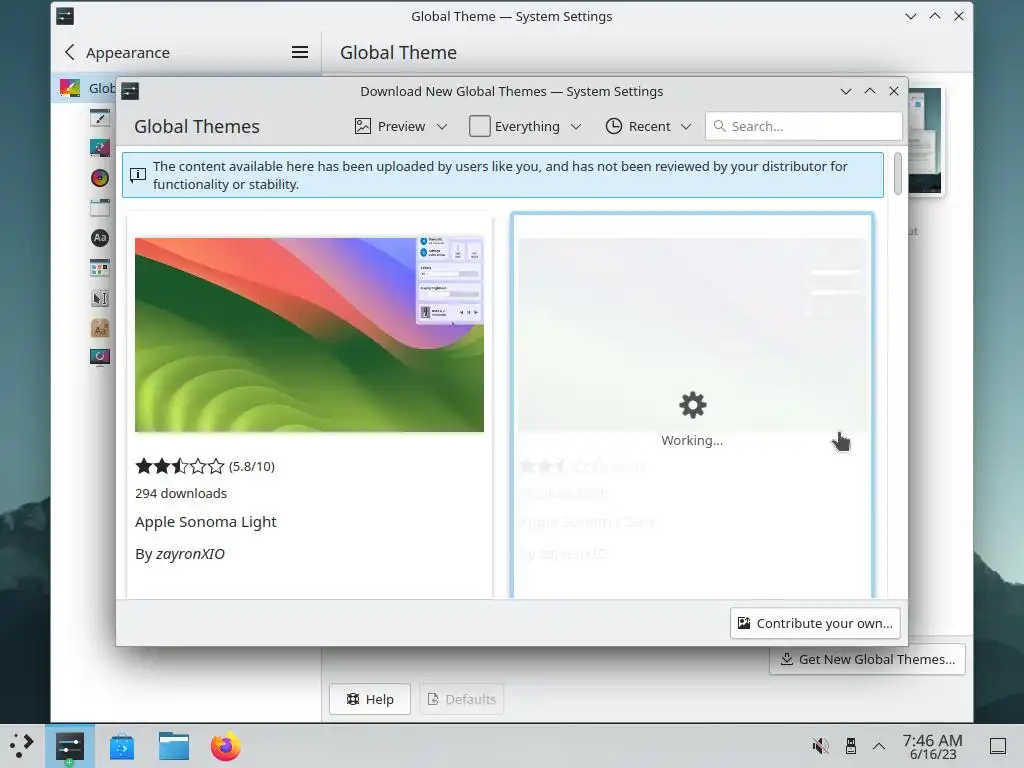1024x768 pixels.
Task: Launch Firefox from the taskbar
Action: click(225, 746)
